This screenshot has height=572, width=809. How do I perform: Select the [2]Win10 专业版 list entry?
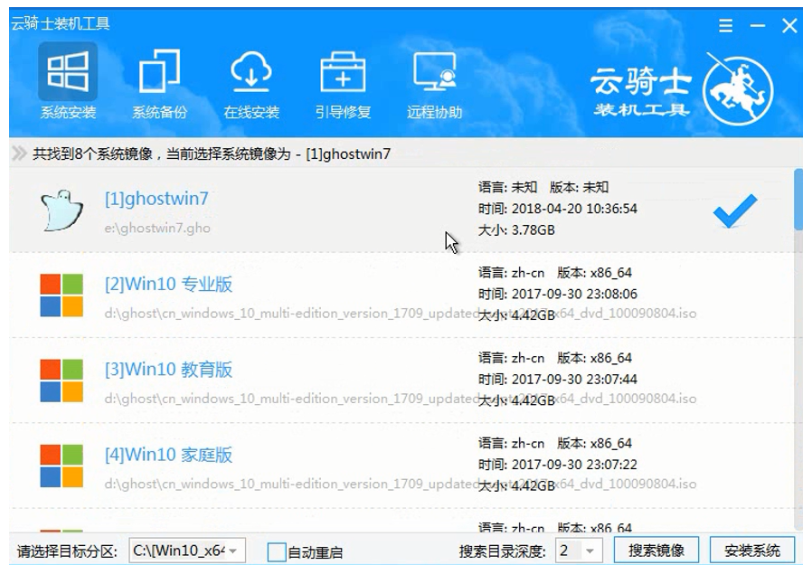169,285
